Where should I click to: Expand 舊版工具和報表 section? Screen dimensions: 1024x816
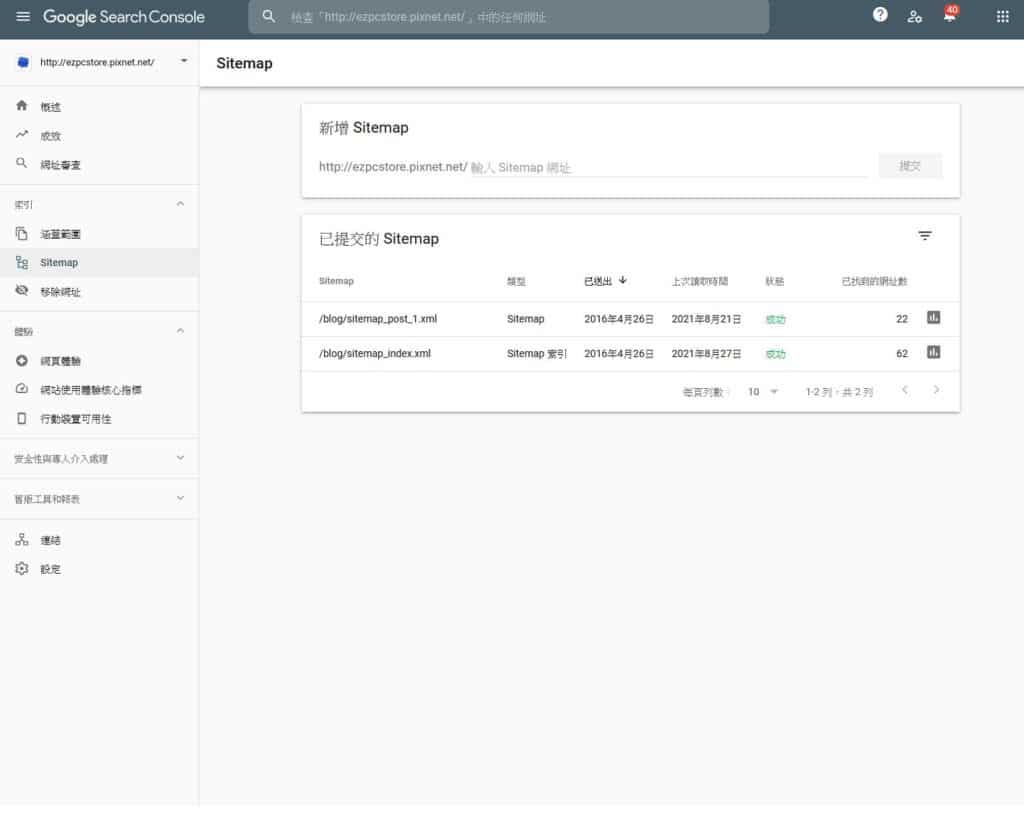coord(180,498)
